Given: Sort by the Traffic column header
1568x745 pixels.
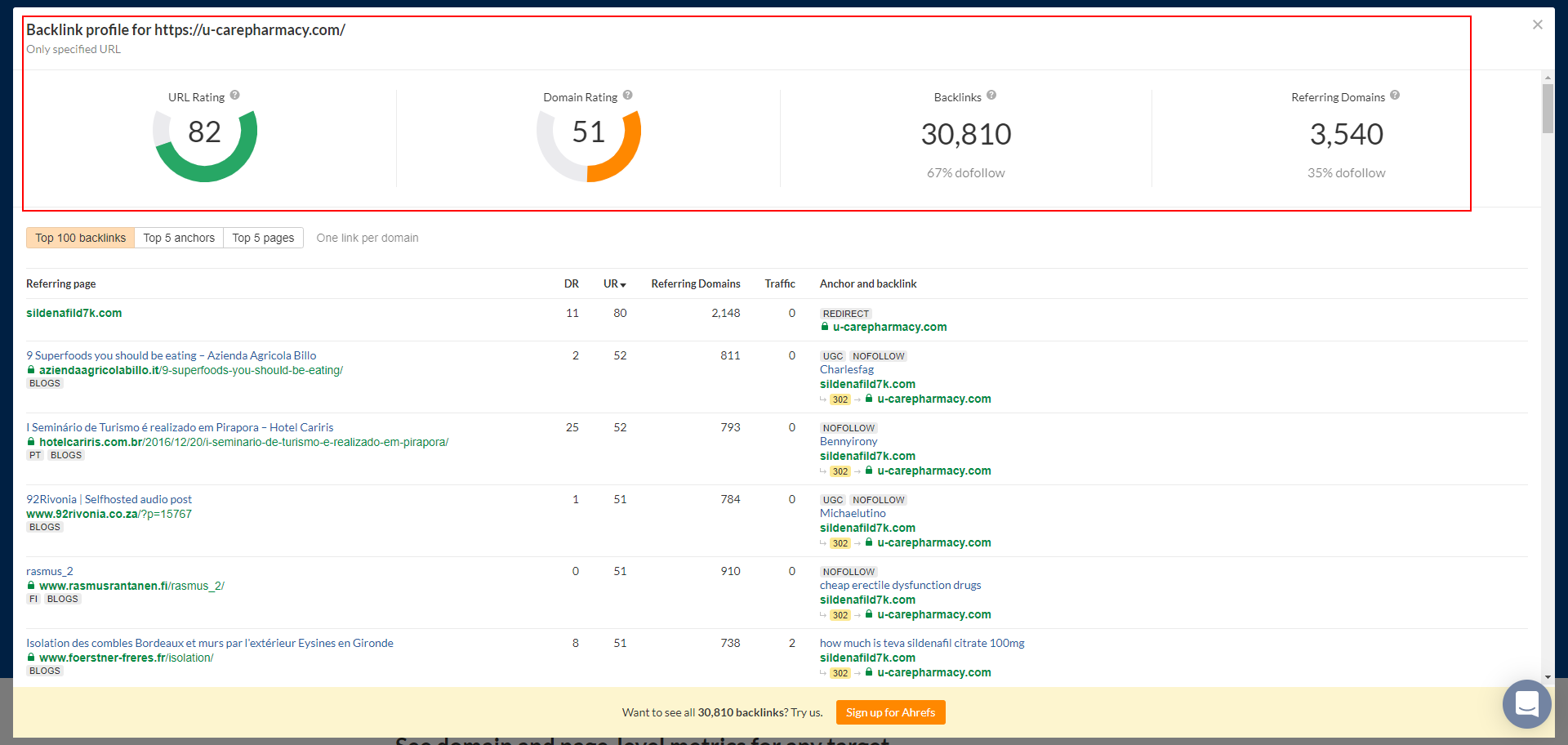Looking at the screenshot, I should [779, 284].
